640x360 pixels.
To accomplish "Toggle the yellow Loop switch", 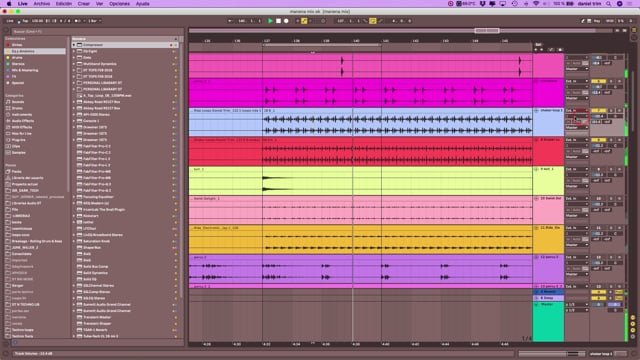I will [x=373, y=21].
